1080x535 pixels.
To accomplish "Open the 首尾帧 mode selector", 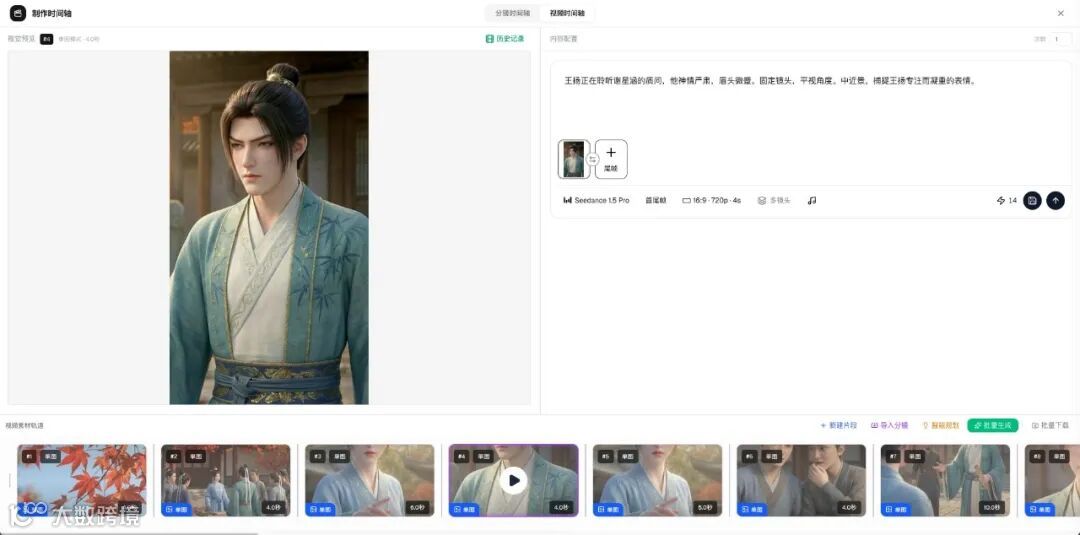I will (656, 200).
